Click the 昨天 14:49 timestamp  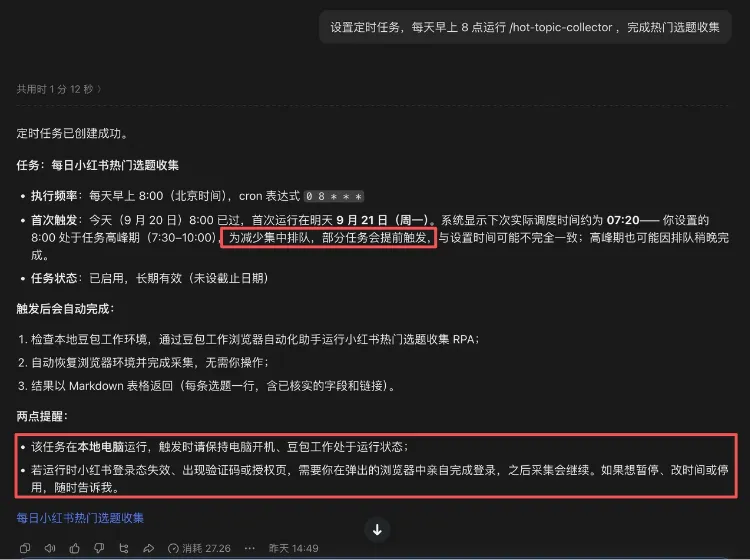[x=293, y=548]
